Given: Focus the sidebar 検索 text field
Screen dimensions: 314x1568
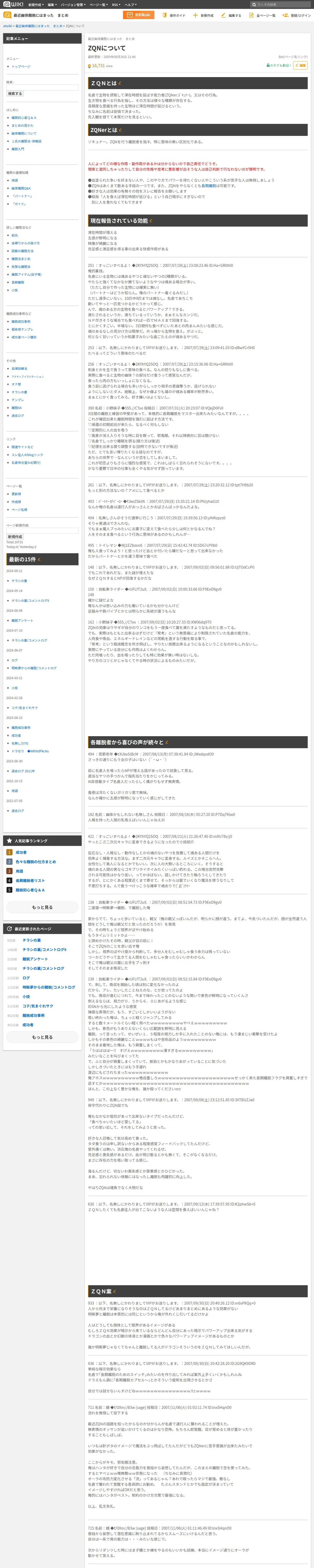Looking at the screenshot, I should click(42, 88).
